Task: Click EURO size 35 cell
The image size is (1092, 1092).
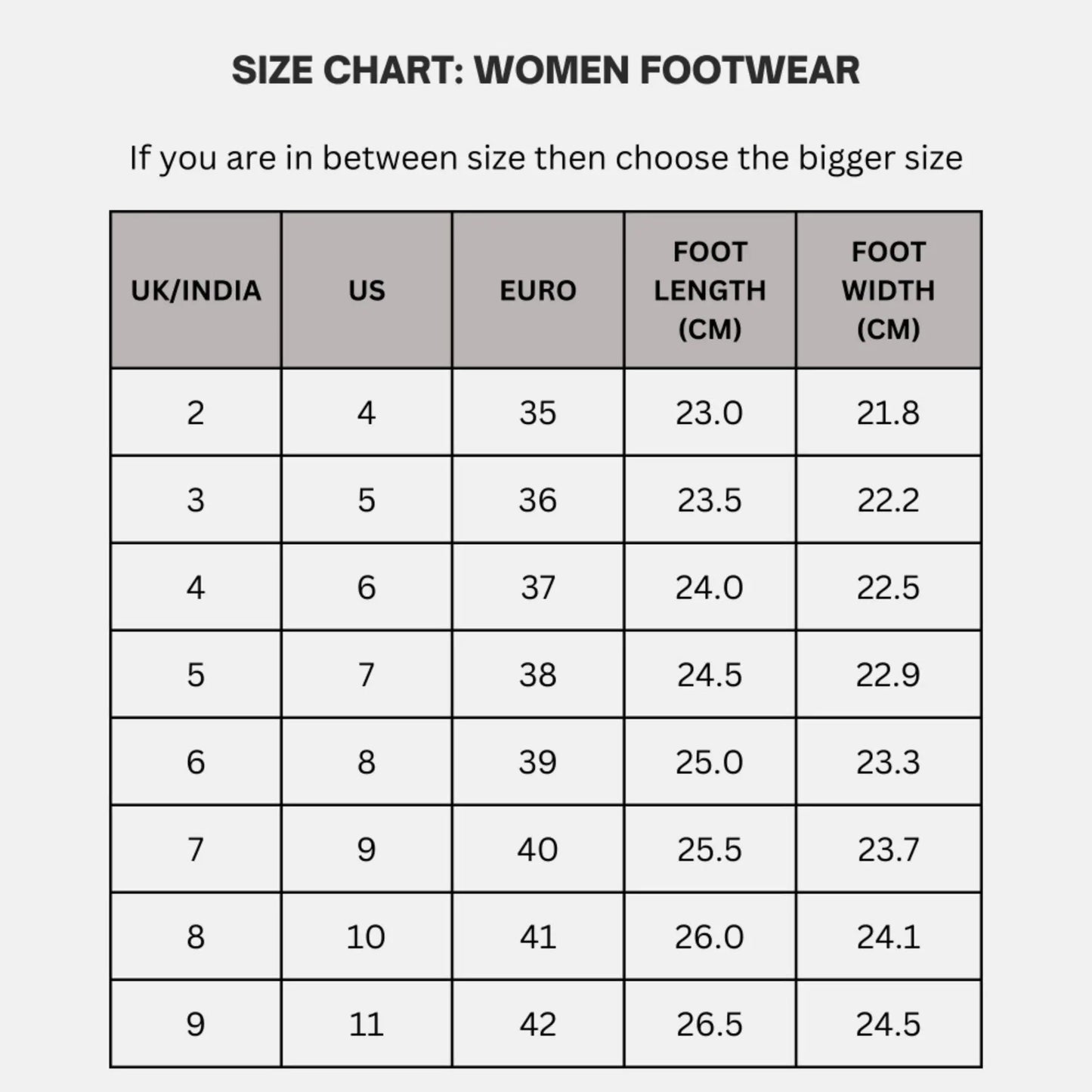Action: click(537, 413)
